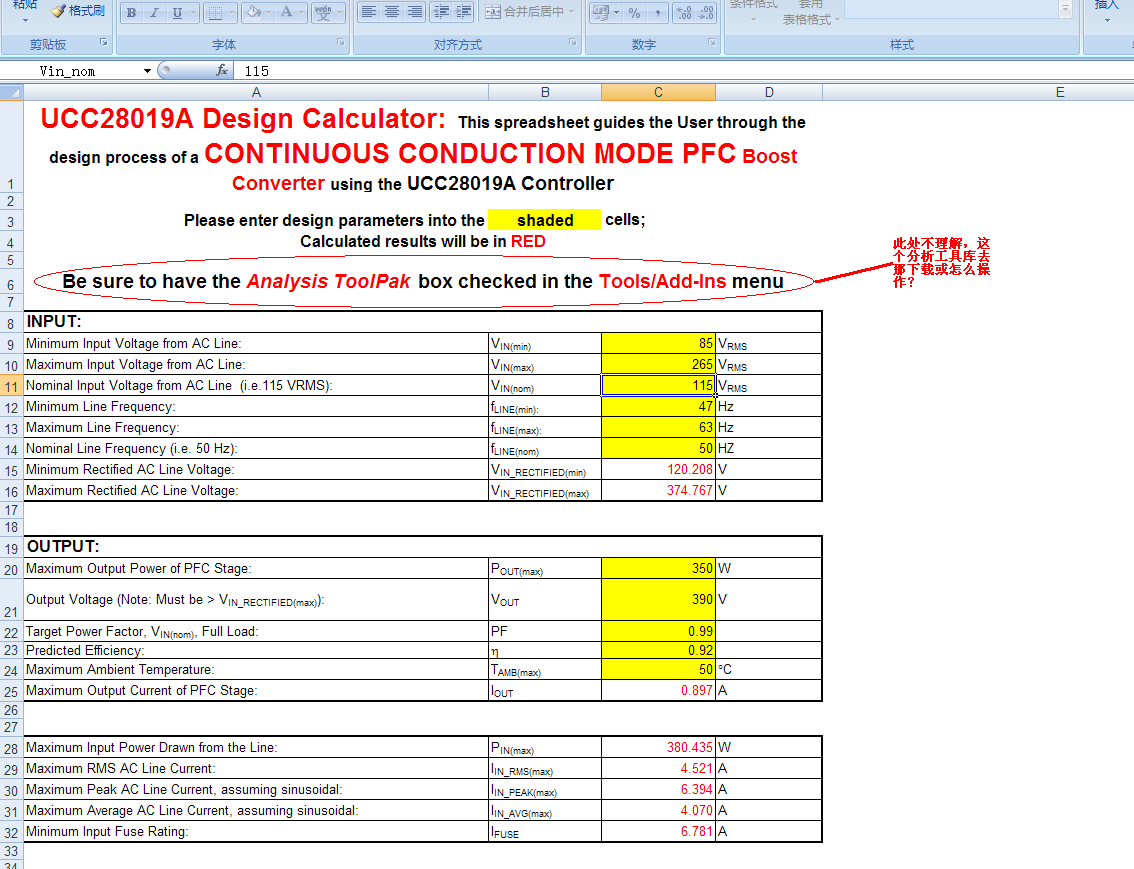This screenshot has height=869, width=1134.
Task: Open Number (数字) dialog launcher
Action: pos(712,43)
